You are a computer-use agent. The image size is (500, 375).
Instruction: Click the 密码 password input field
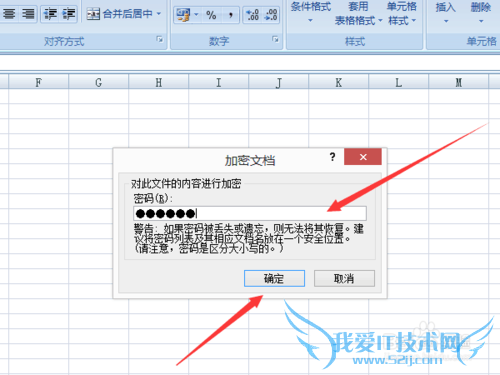[250, 213]
